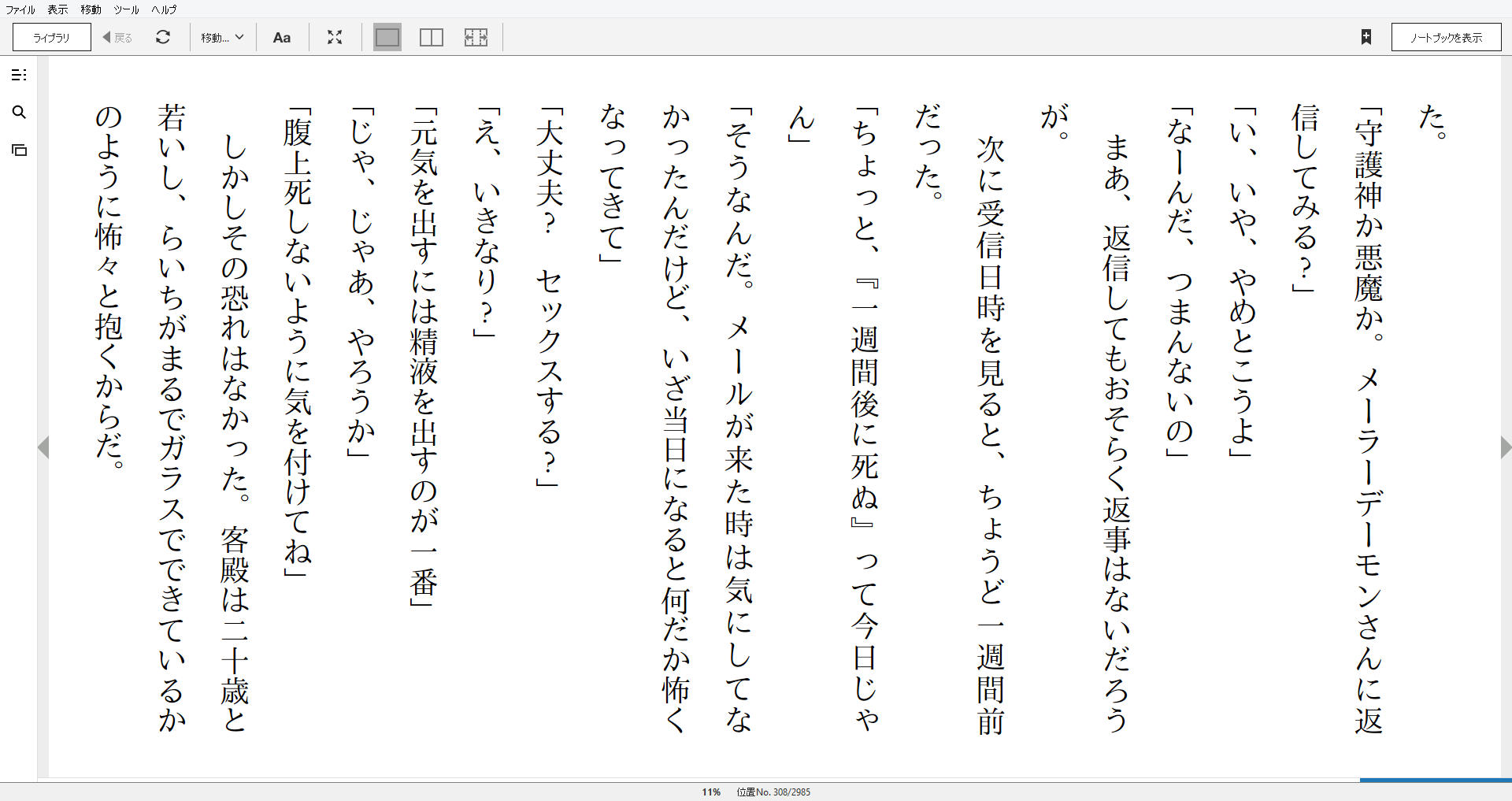Viewport: 1512px width, 801px height.
Task: Open the ツール menu
Action: tap(126, 9)
